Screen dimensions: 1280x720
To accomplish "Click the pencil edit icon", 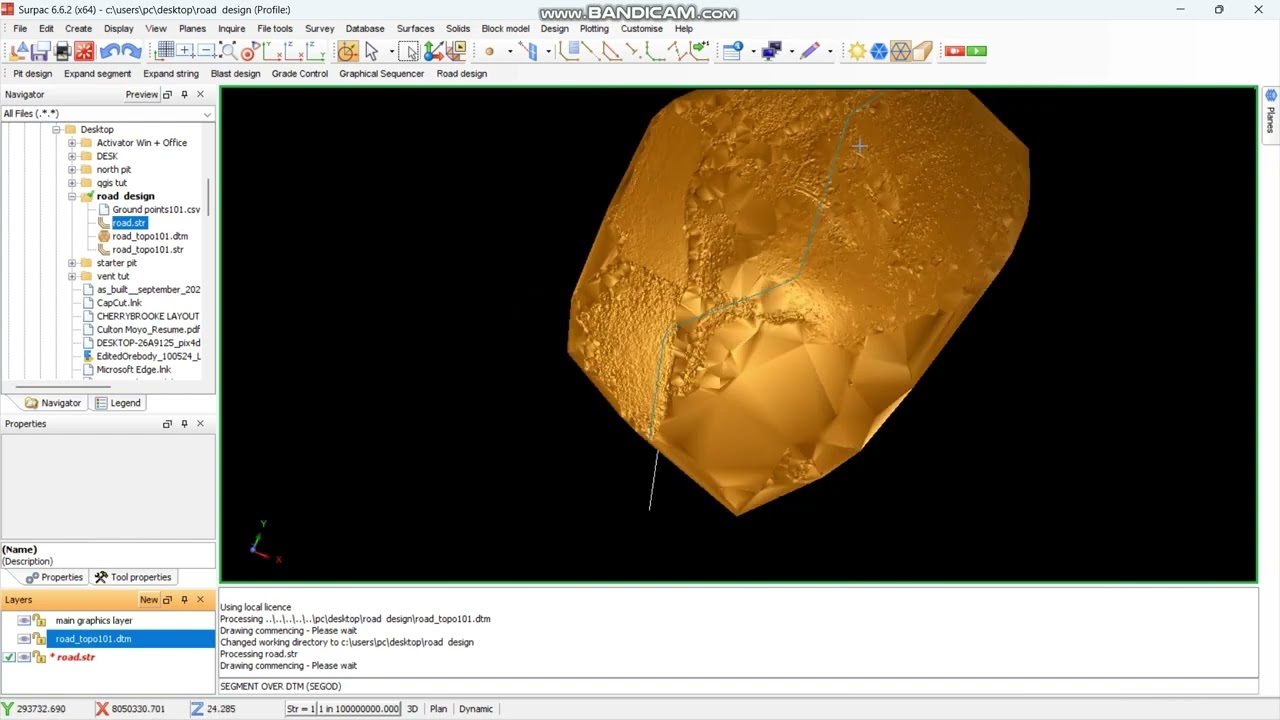I will 810,51.
